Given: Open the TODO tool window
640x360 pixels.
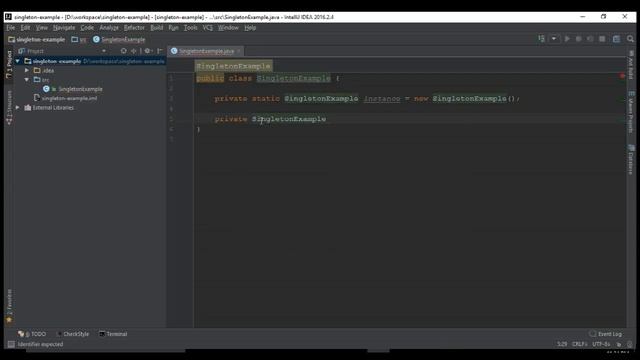Looking at the screenshot, I should [x=32, y=334].
